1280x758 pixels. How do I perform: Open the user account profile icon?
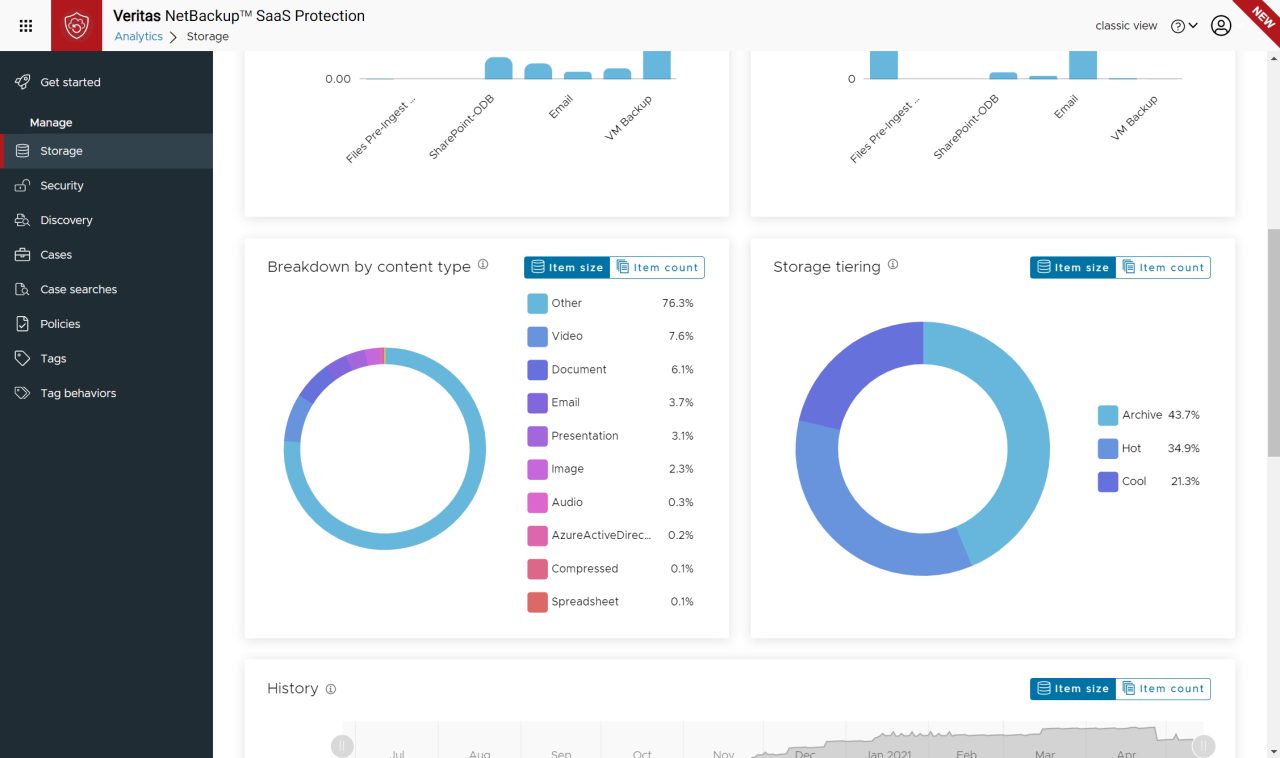[1221, 26]
